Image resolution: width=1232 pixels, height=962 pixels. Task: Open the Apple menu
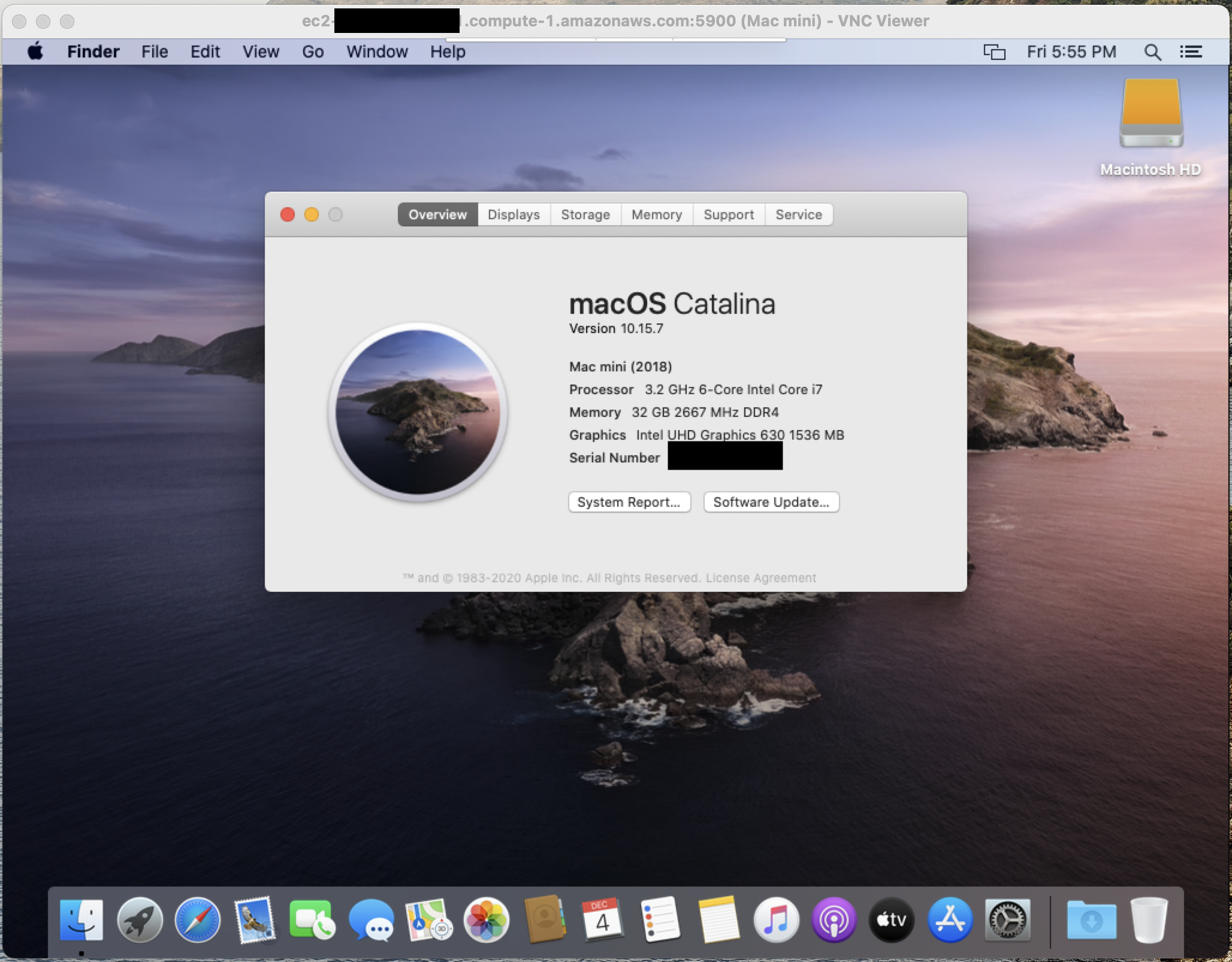35,52
